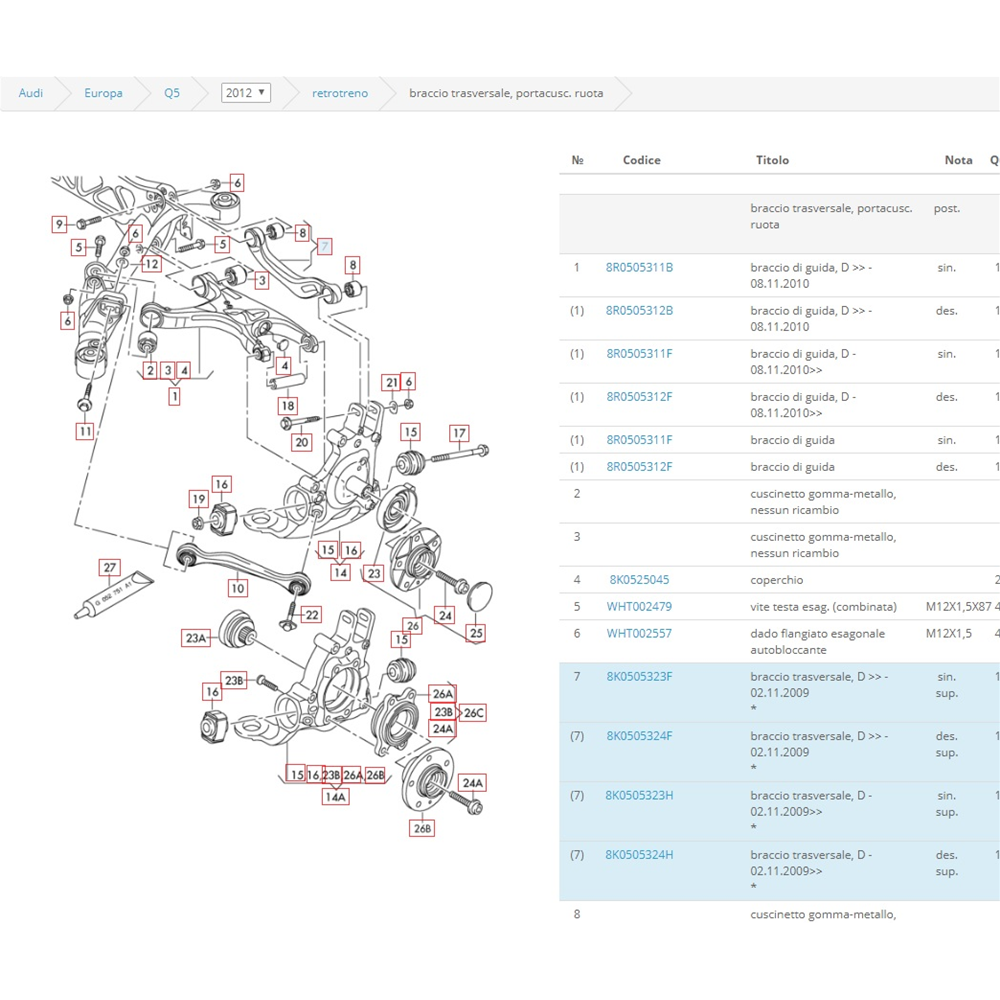Screen dimensions: 1000x1000
Task: Open part code WHT002557
Action: 639,634
